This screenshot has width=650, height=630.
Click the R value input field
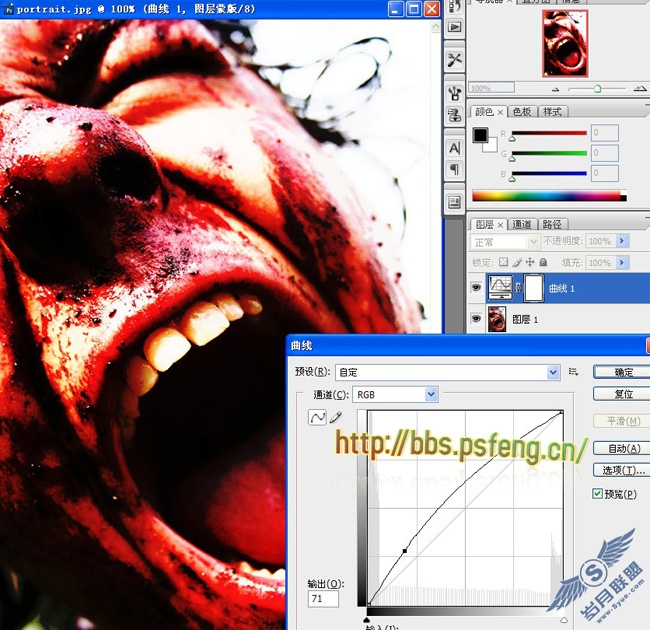604,133
